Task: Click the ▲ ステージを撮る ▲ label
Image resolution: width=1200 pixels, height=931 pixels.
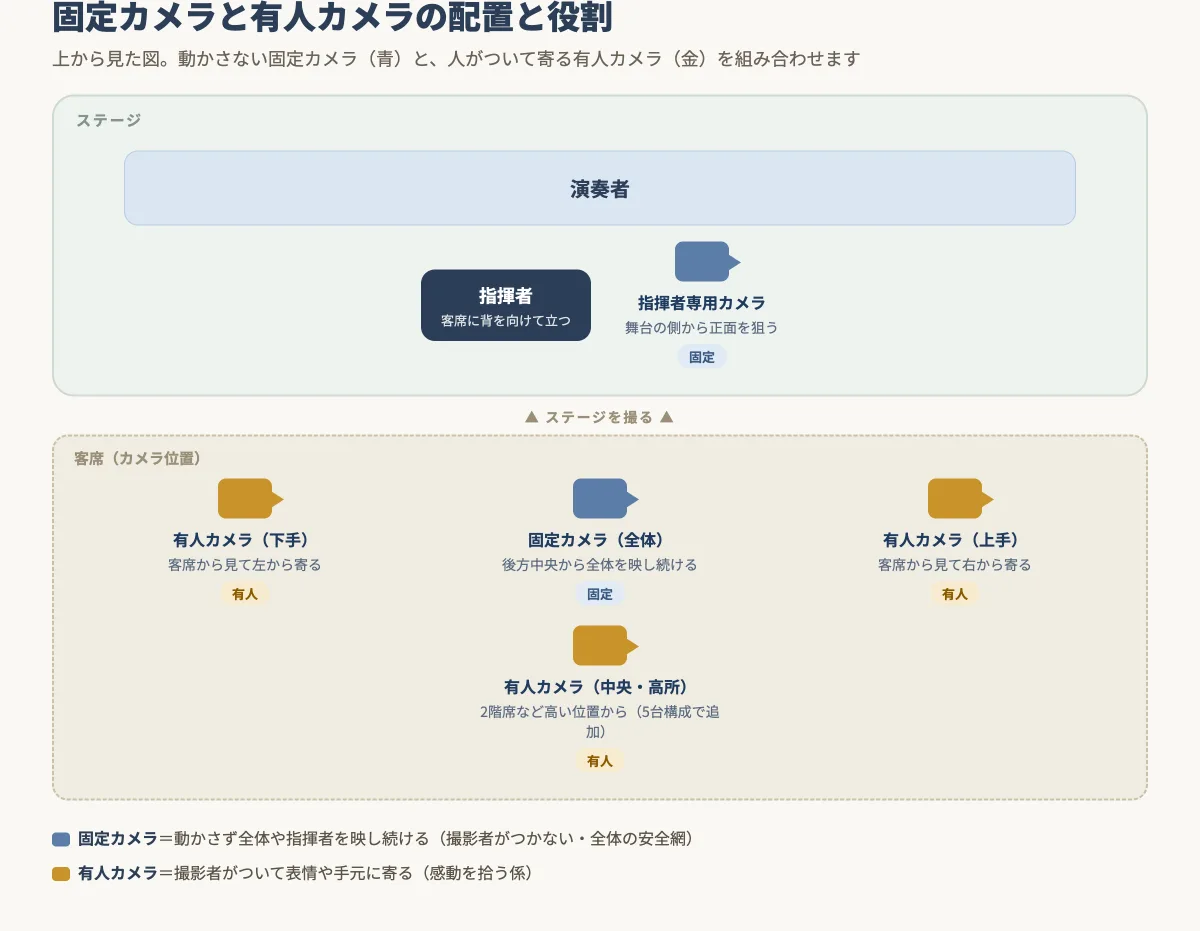Action: (x=600, y=417)
